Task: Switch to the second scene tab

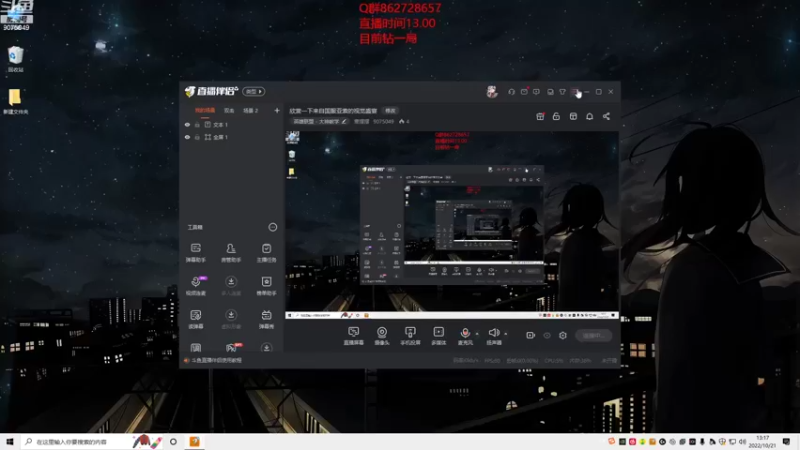Action: point(229,110)
